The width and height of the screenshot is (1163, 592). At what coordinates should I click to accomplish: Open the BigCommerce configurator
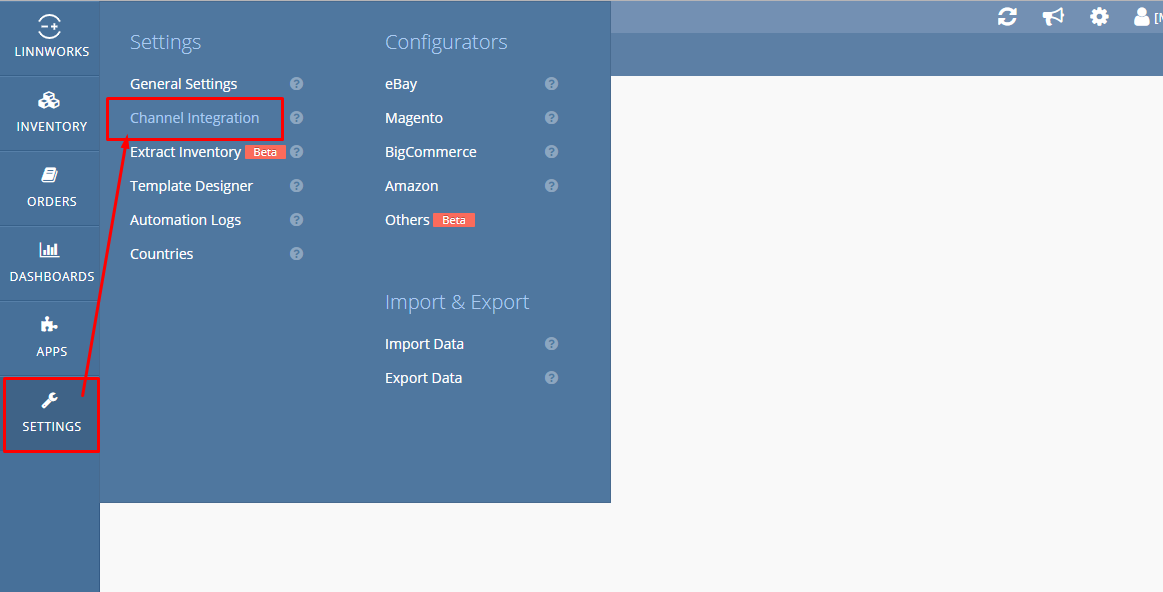[x=431, y=152]
